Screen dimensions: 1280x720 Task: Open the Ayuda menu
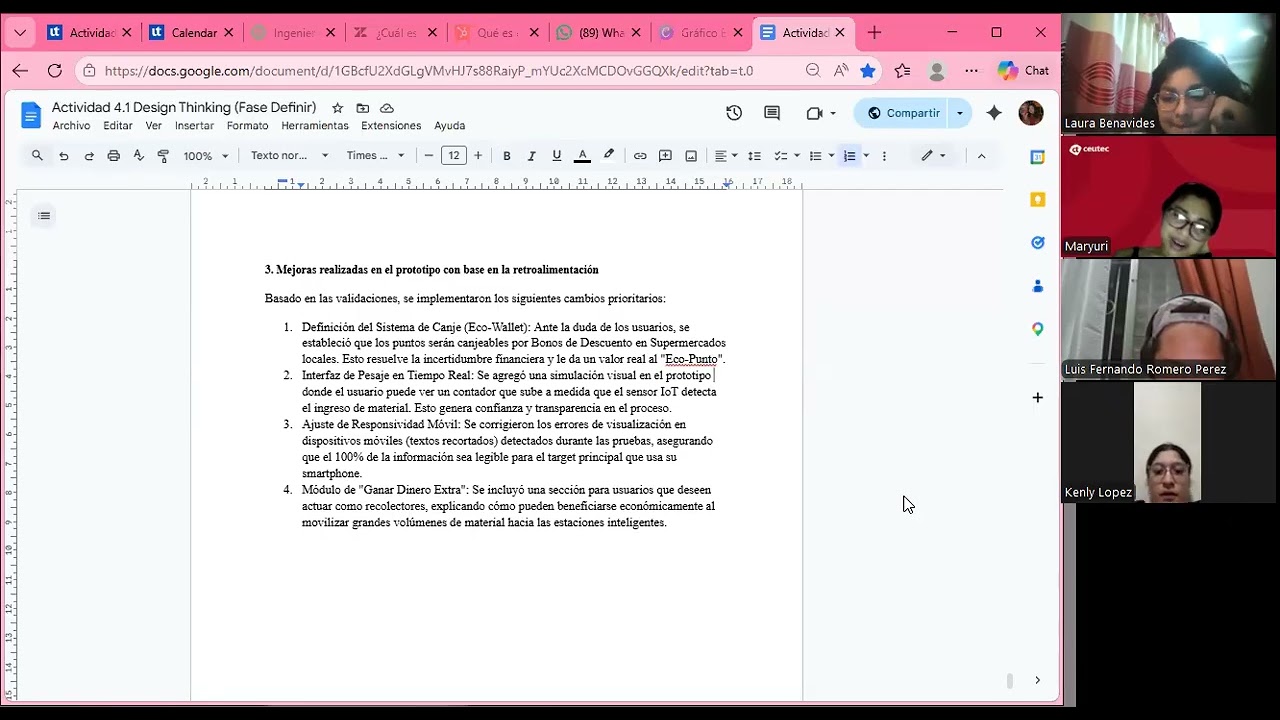[x=449, y=126]
